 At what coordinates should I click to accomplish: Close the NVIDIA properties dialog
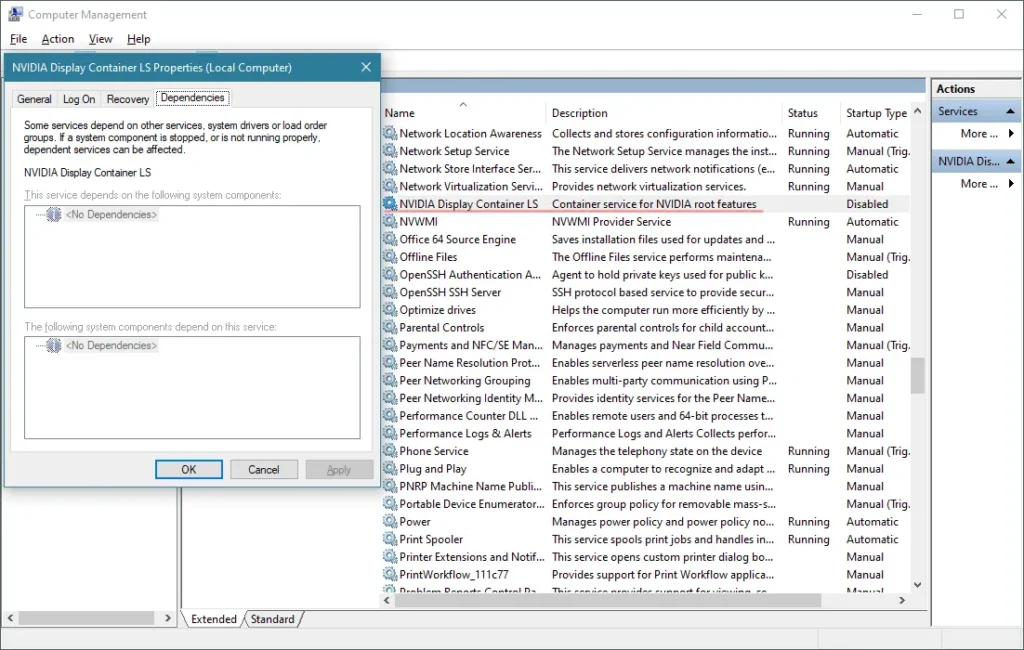point(366,67)
